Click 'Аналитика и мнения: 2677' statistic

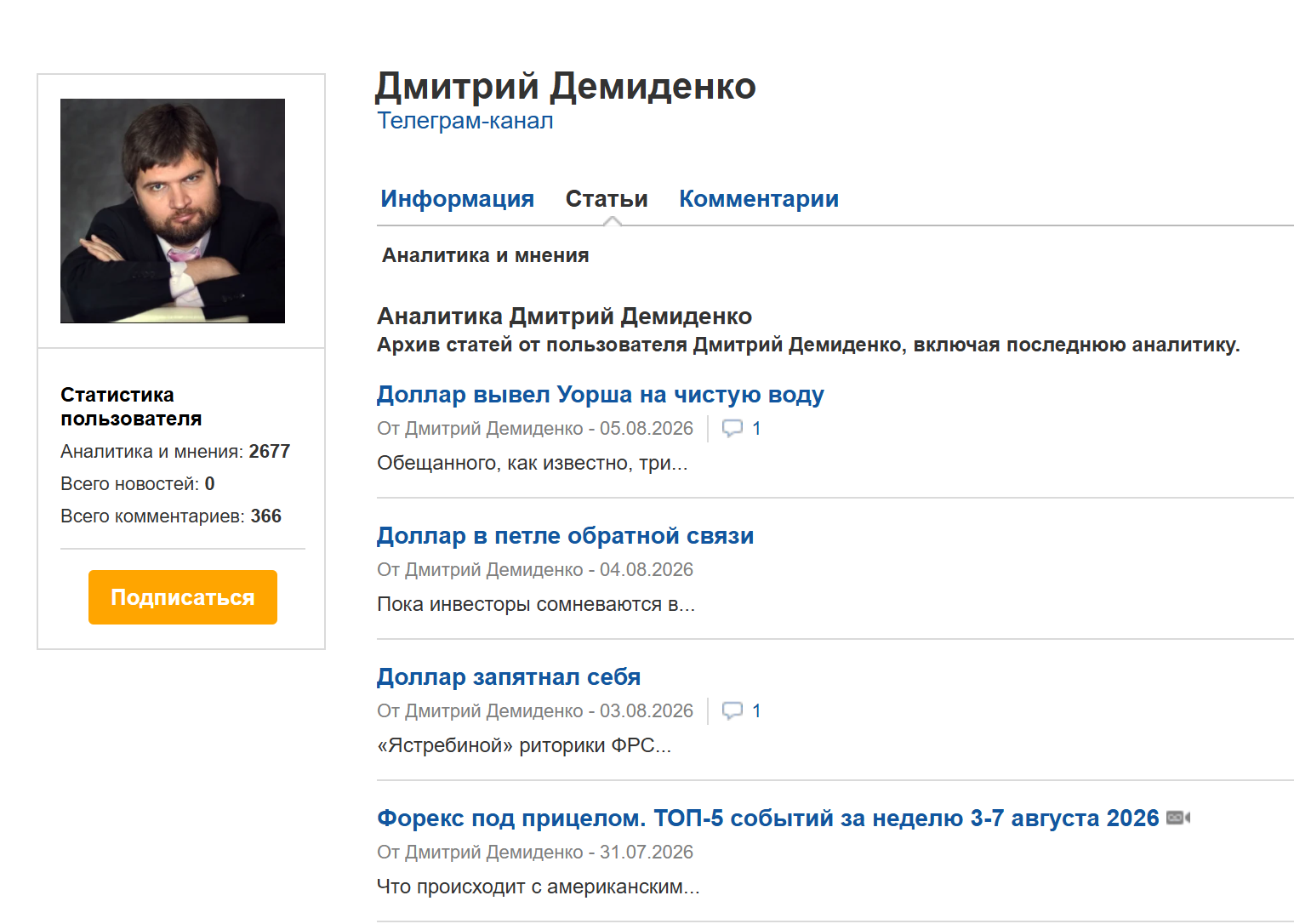tap(175, 451)
